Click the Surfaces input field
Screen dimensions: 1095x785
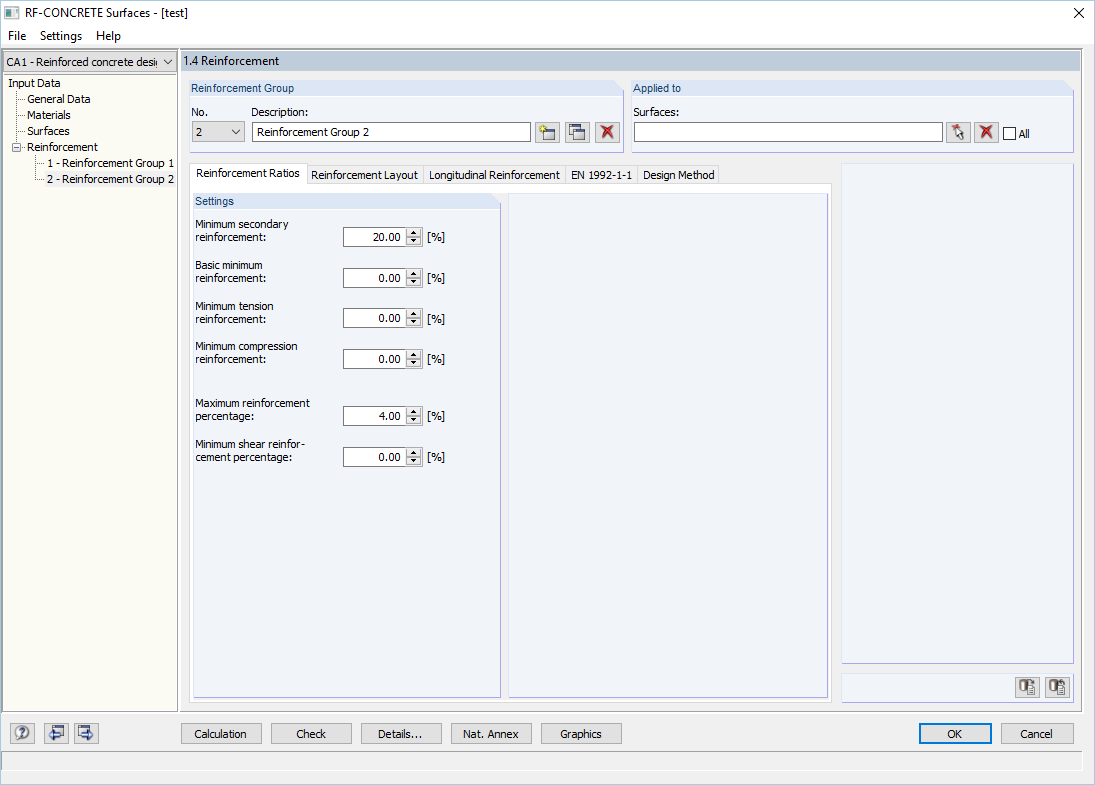[788, 132]
